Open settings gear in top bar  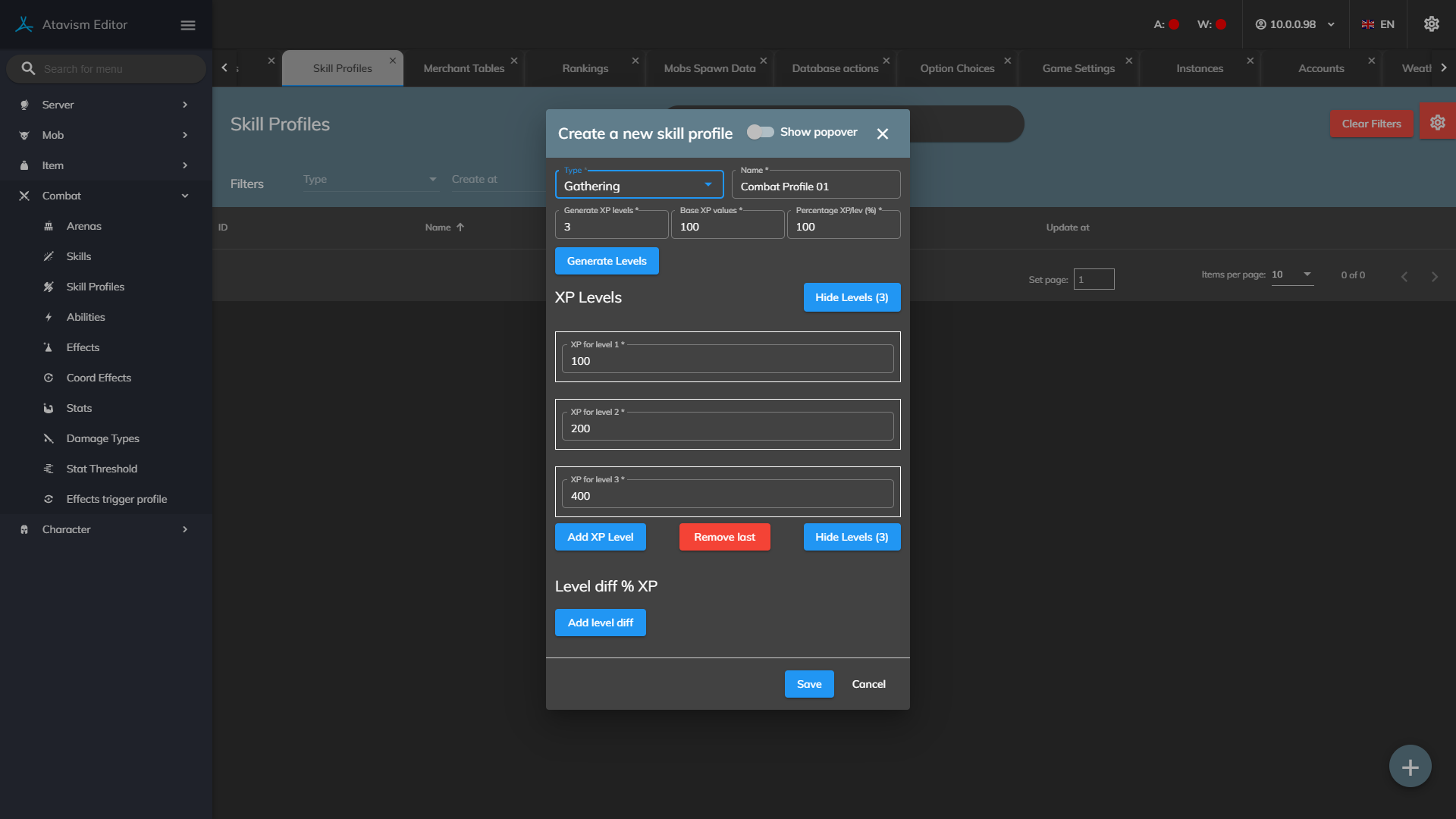(x=1431, y=24)
